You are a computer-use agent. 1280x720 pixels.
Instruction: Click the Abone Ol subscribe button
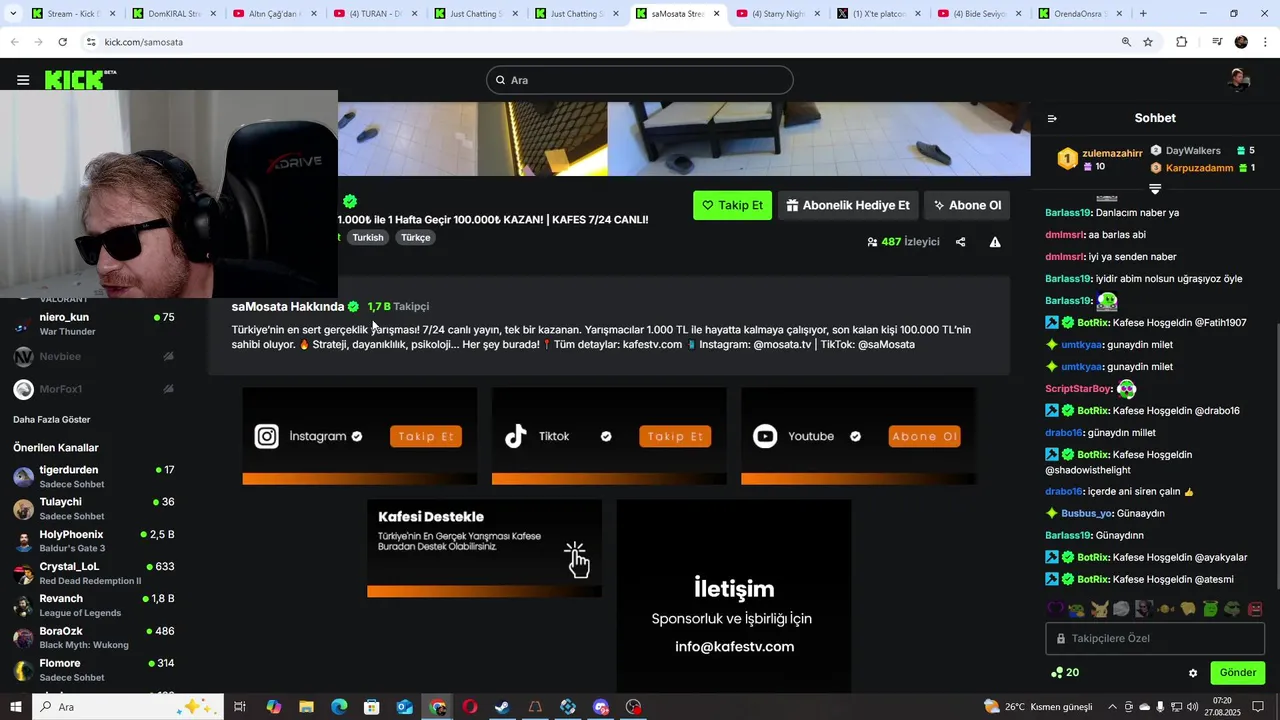[967, 205]
